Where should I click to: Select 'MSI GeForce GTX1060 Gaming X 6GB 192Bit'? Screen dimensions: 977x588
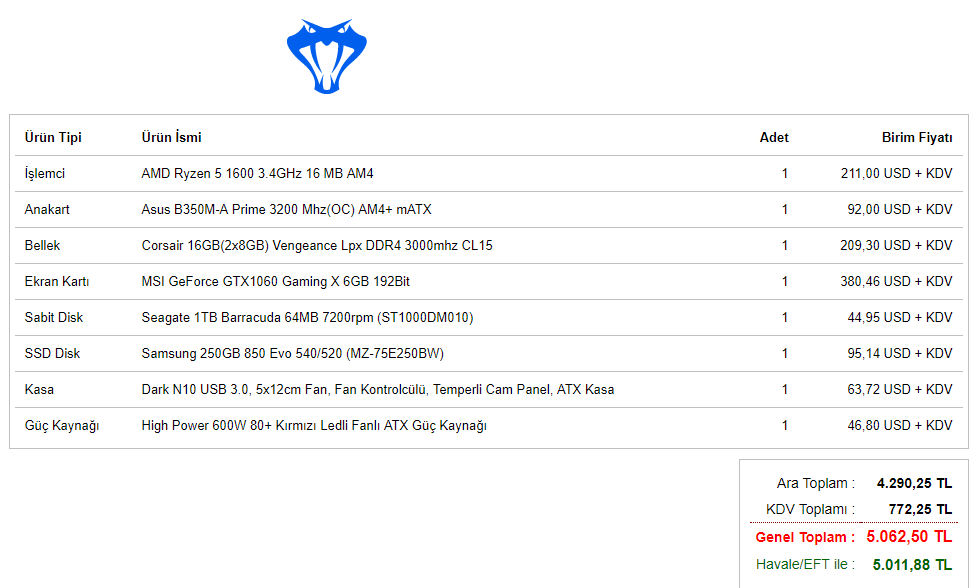click(x=275, y=282)
